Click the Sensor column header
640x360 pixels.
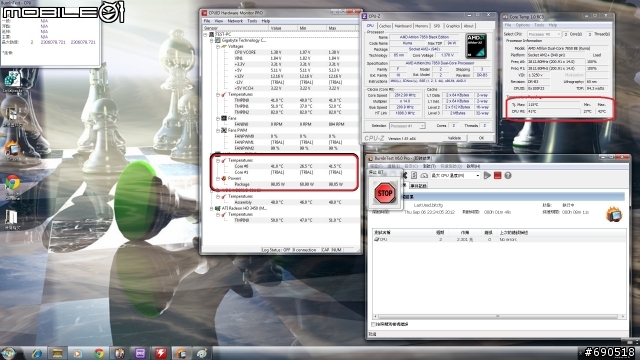point(236,28)
